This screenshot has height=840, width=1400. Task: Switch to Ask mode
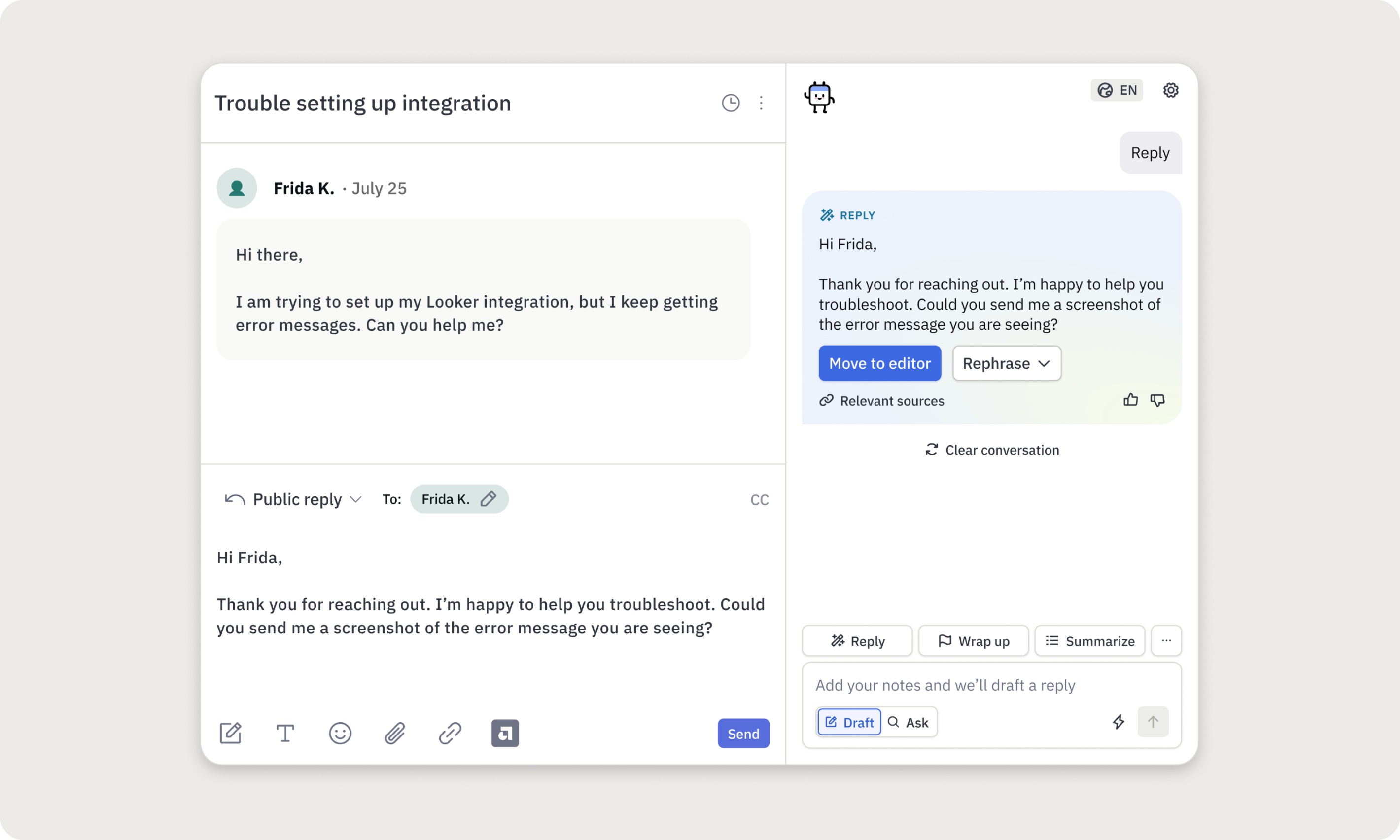pos(909,722)
